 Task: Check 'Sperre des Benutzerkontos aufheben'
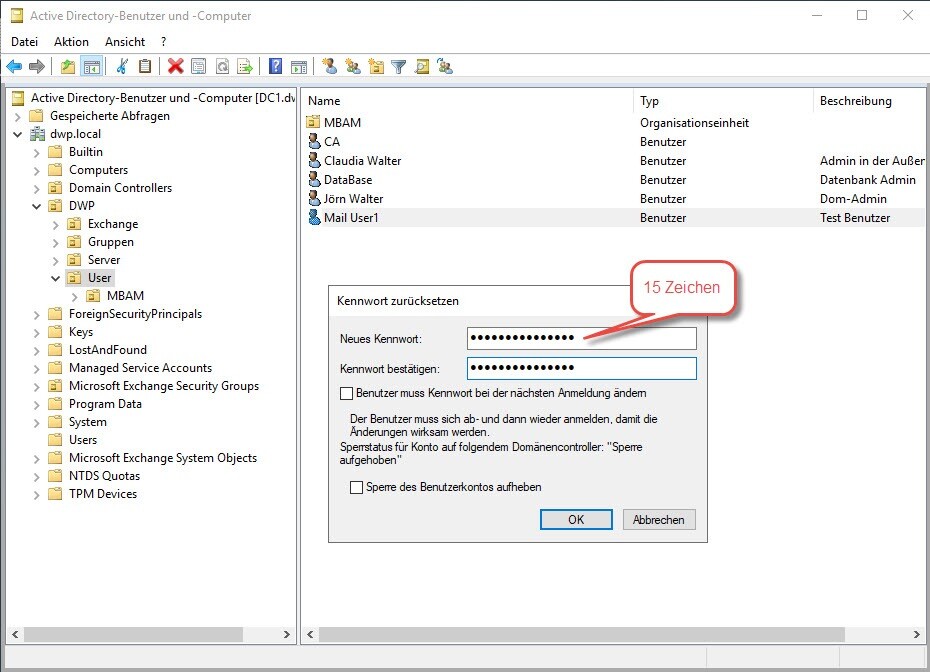(x=356, y=487)
